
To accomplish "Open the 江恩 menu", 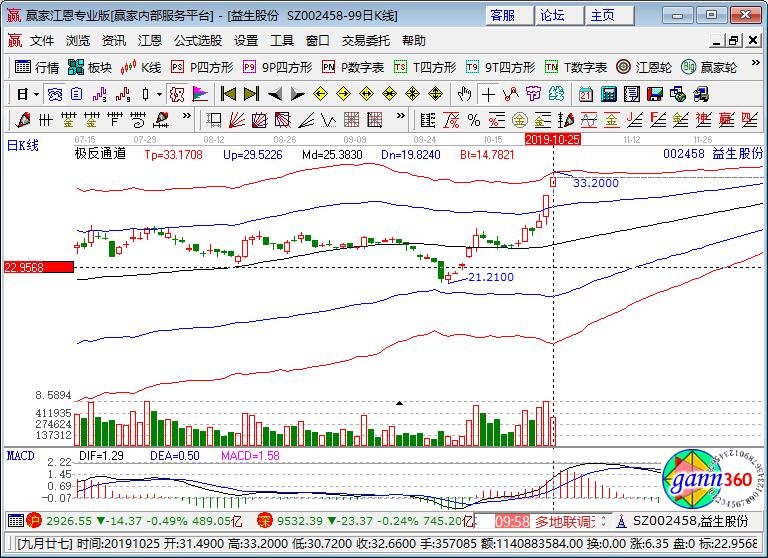I will (x=149, y=41).
